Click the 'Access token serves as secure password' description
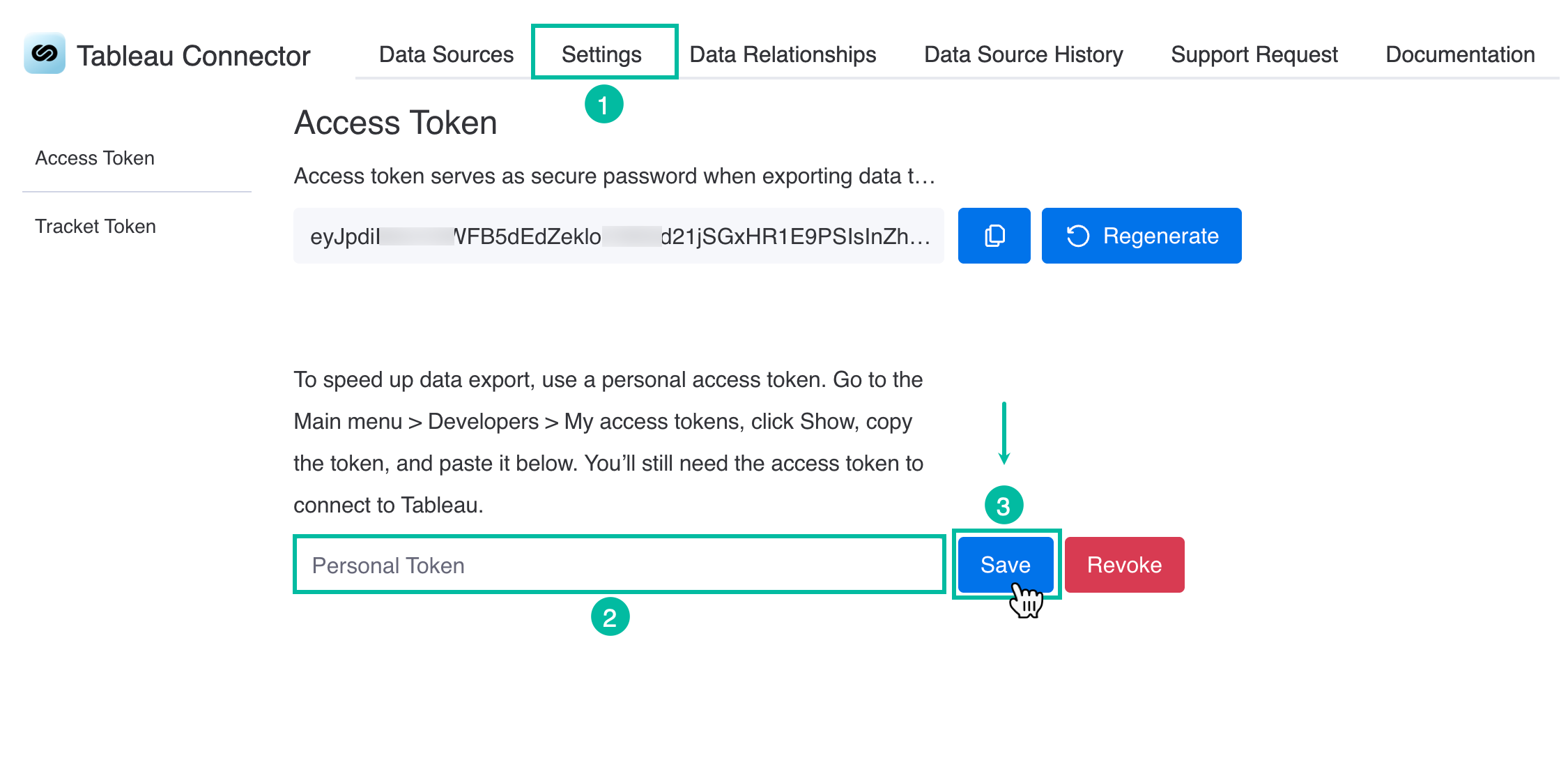The height and width of the screenshot is (774, 1568). point(614,176)
